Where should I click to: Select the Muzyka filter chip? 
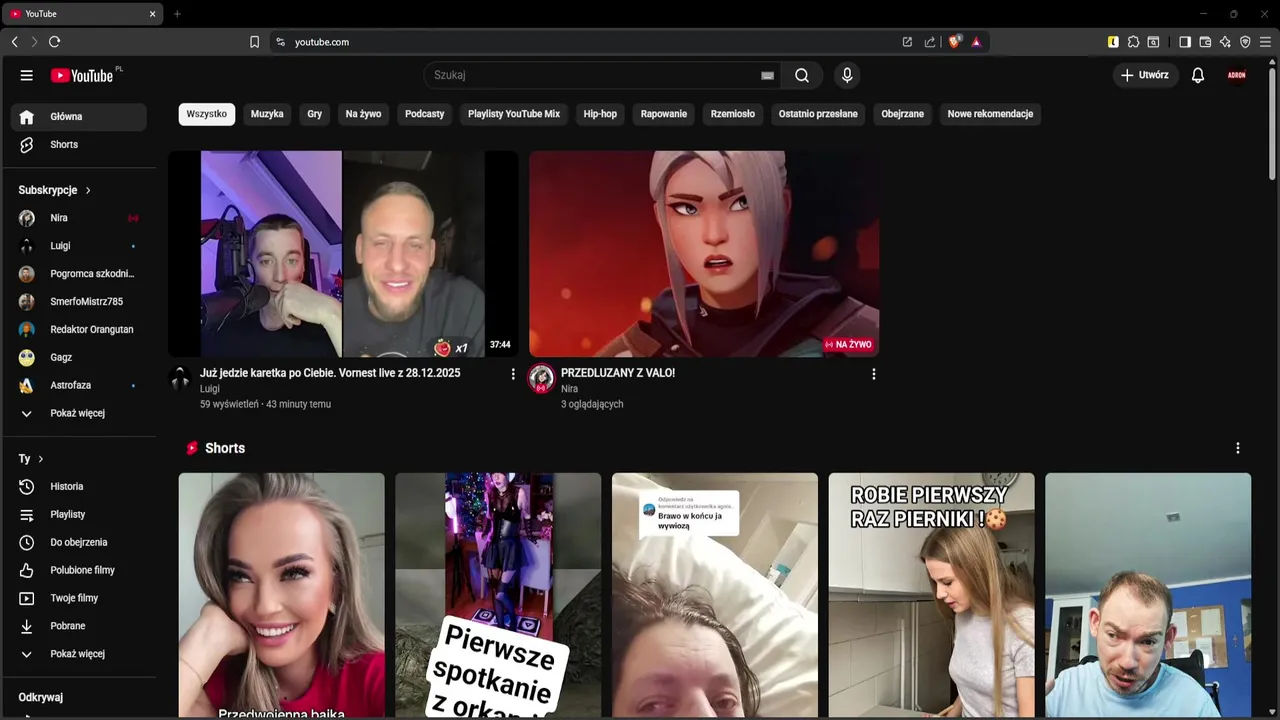267,114
